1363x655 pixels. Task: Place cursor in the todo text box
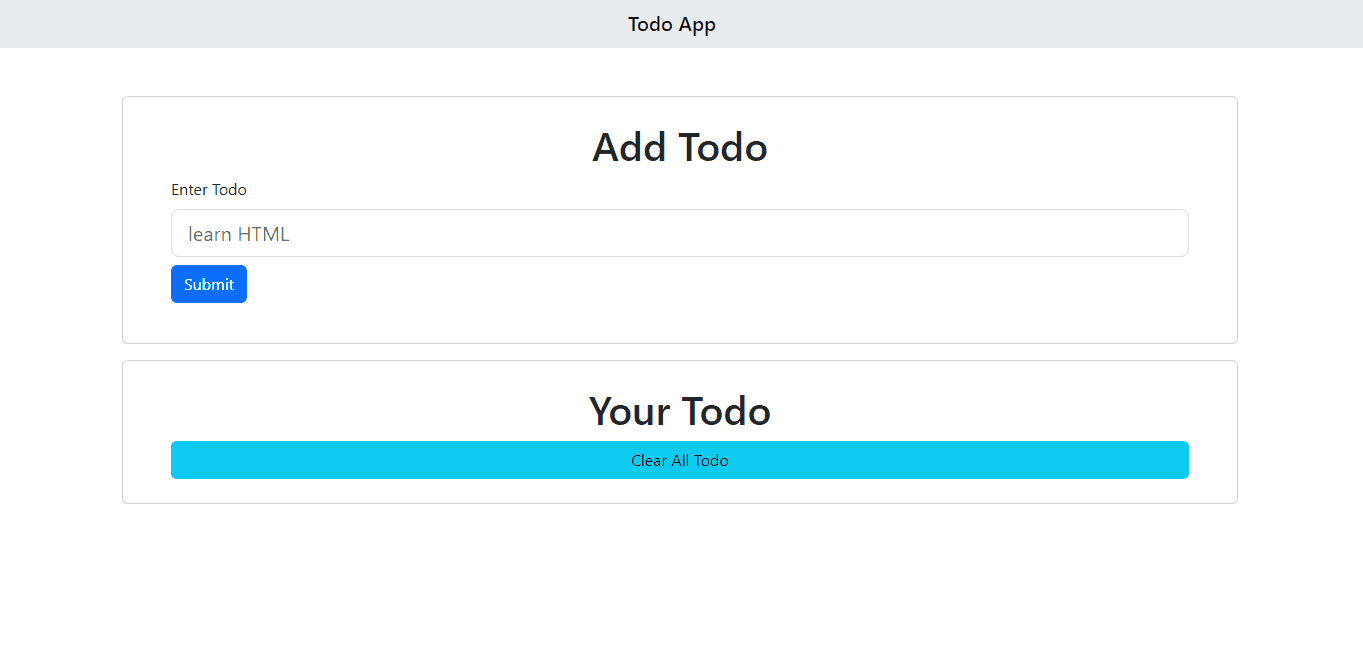[x=680, y=233]
